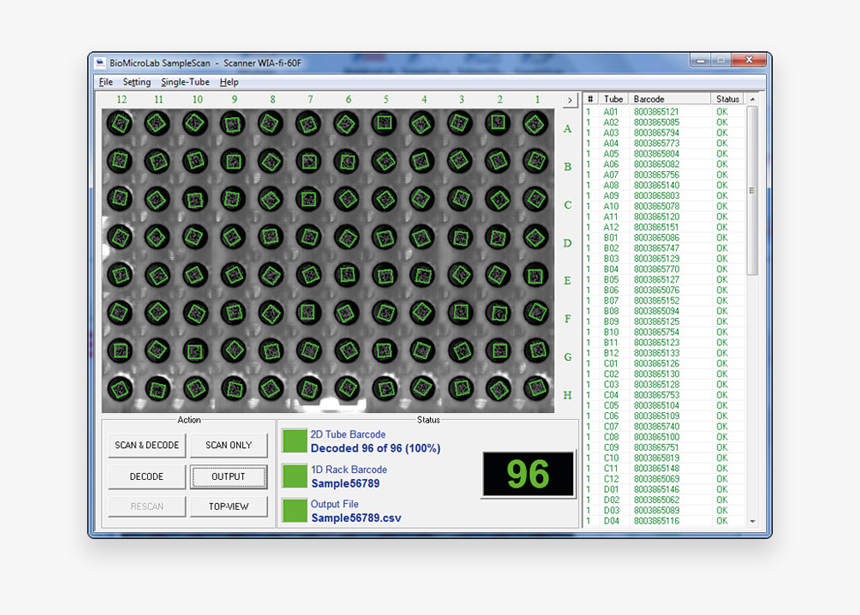Open the File menu
The height and width of the screenshot is (615, 860).
click(105, 82)
